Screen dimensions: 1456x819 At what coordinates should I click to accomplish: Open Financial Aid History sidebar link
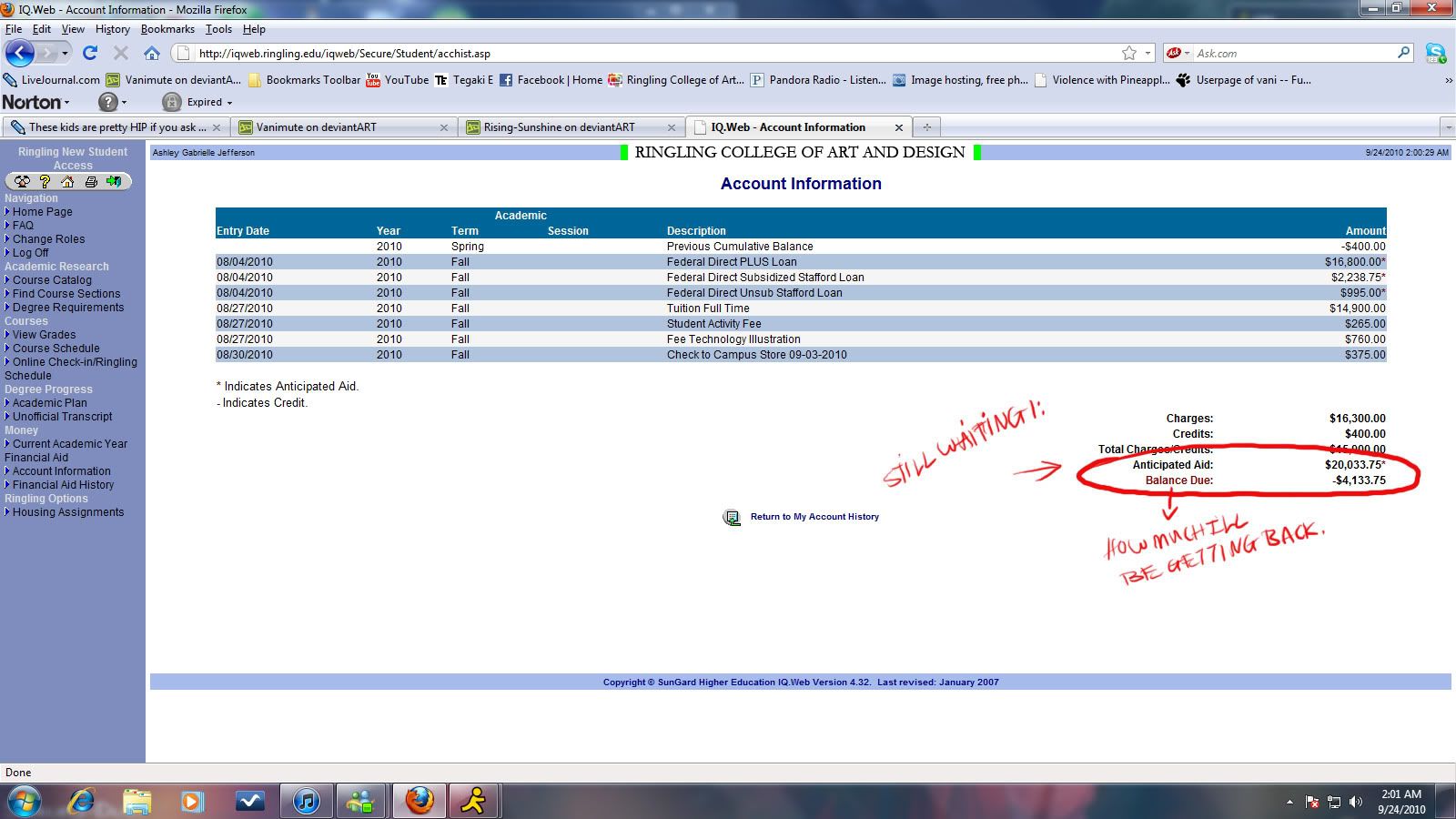coord(64,485)
